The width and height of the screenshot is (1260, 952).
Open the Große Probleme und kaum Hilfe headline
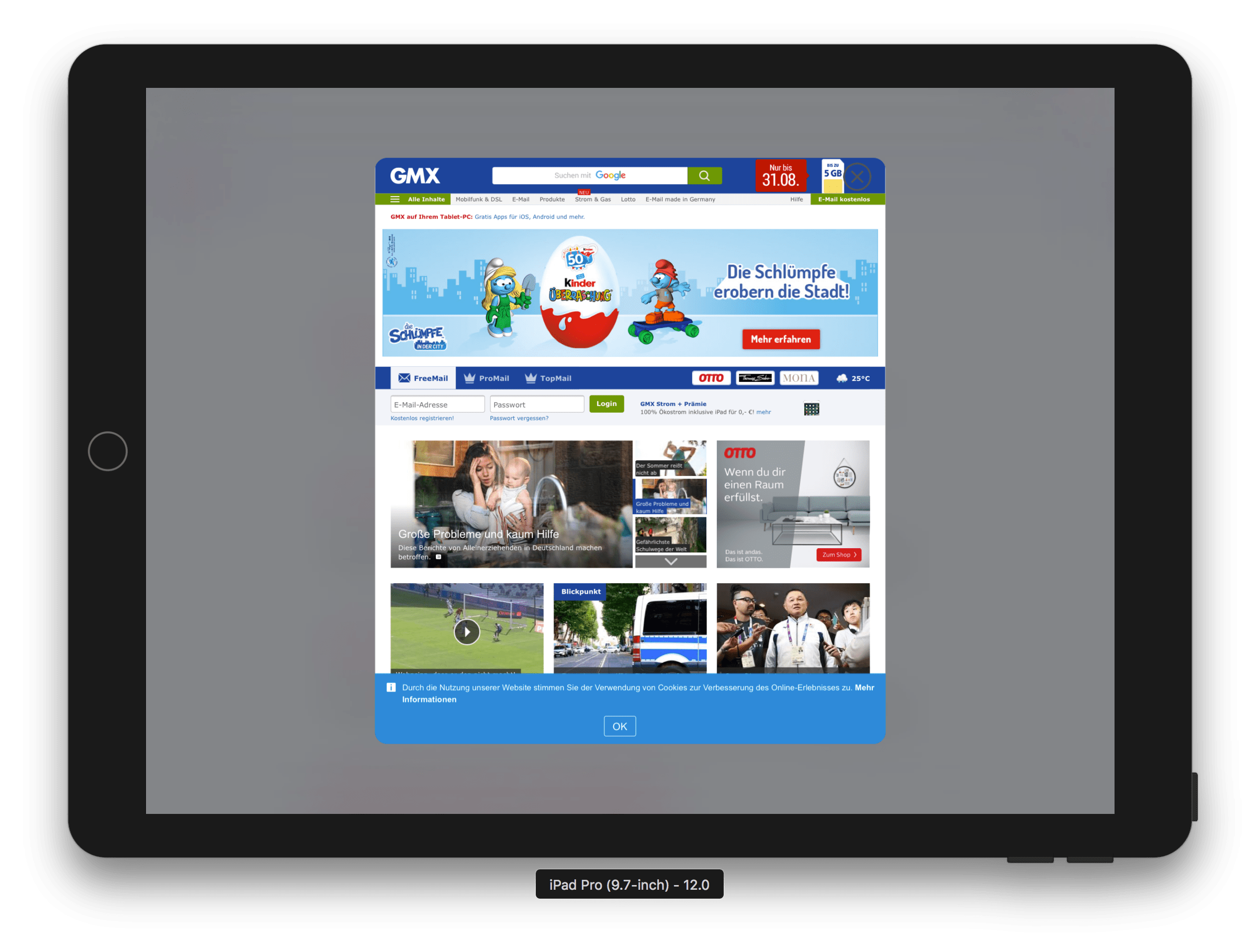click(x=478, y=534)
